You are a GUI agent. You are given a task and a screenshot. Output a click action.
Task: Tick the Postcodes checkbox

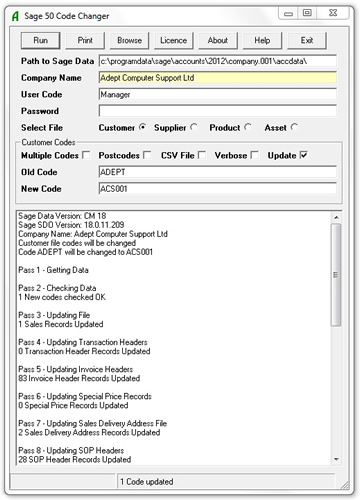[147, 155]
